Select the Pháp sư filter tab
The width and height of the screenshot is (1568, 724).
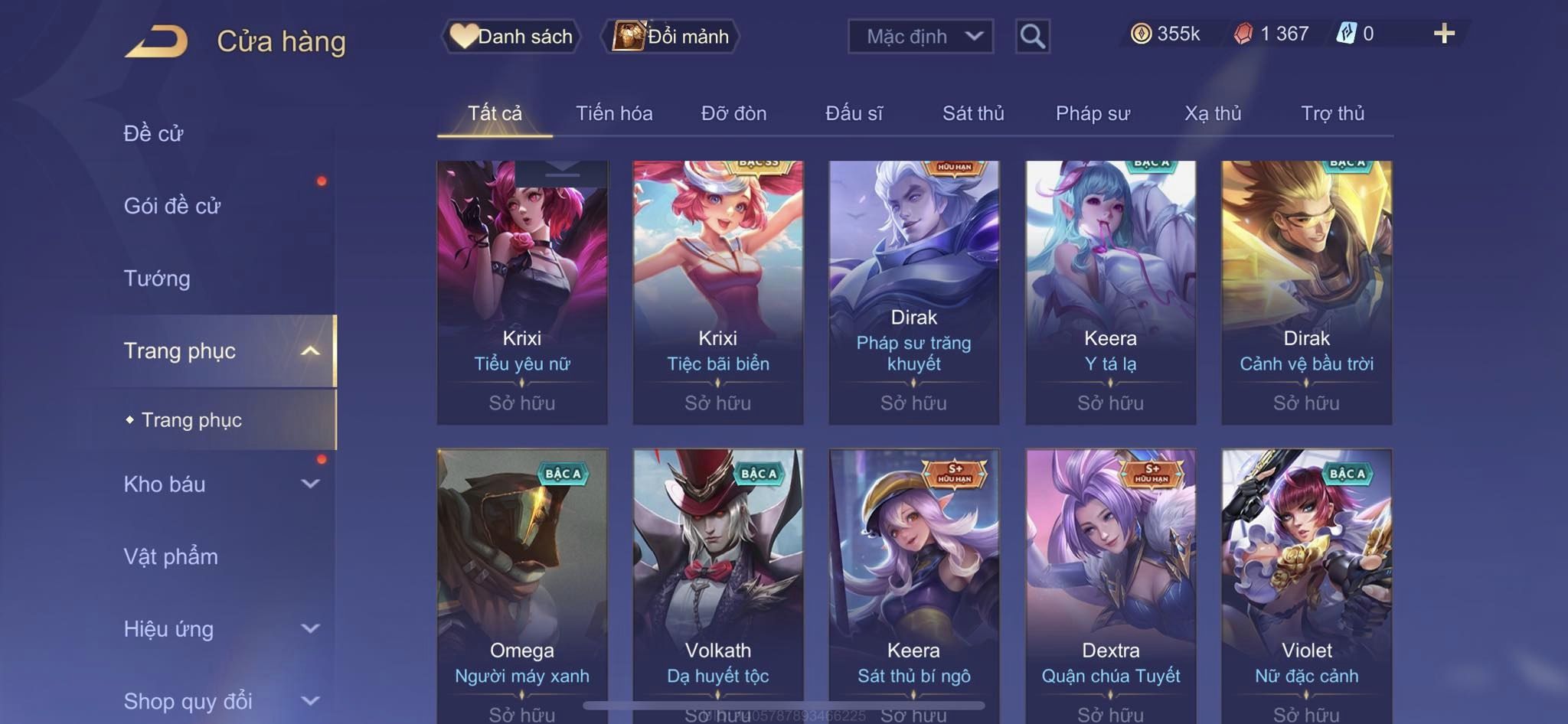coord(1093,113)
